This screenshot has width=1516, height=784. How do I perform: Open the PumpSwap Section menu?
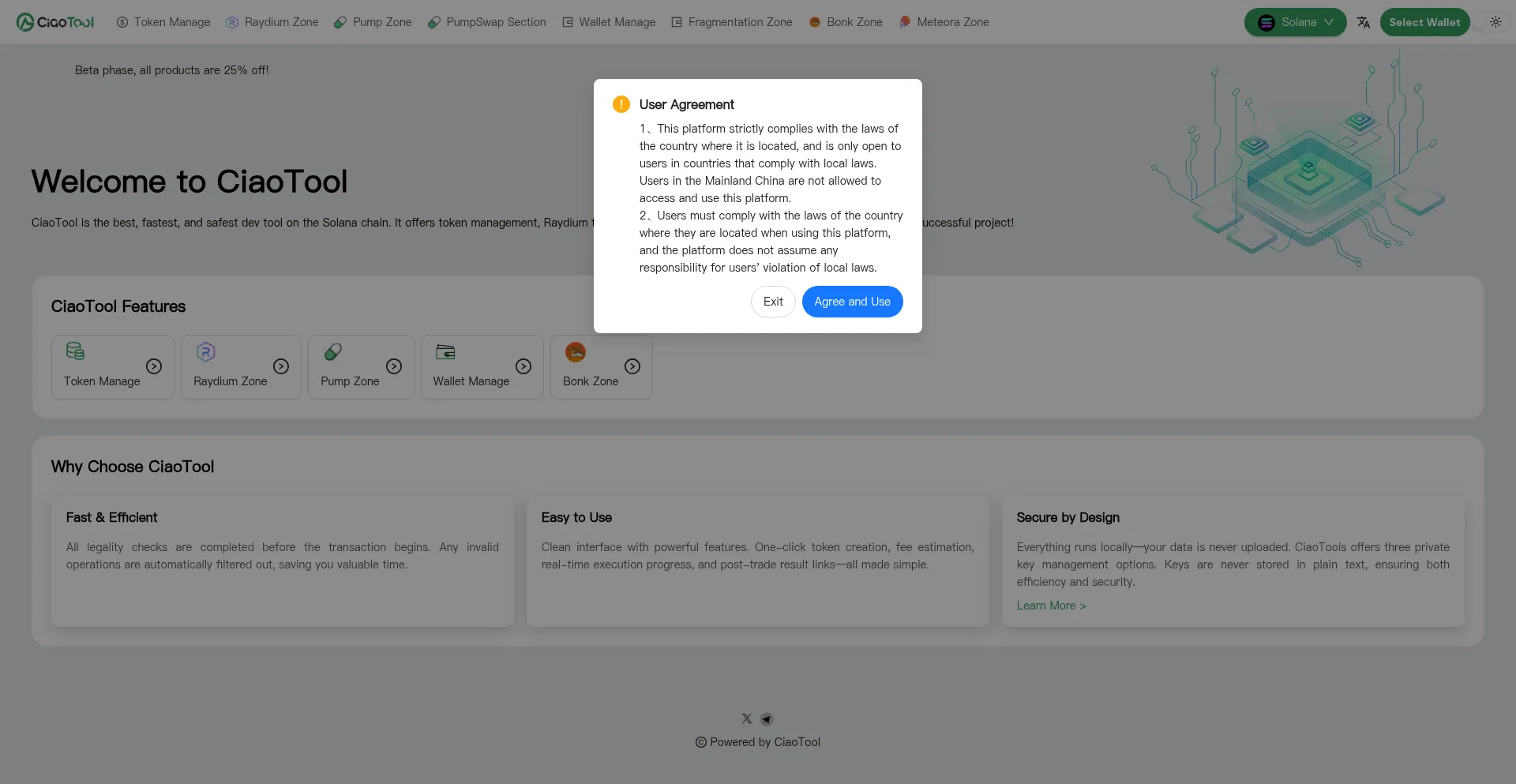click(x=487, y=22)
